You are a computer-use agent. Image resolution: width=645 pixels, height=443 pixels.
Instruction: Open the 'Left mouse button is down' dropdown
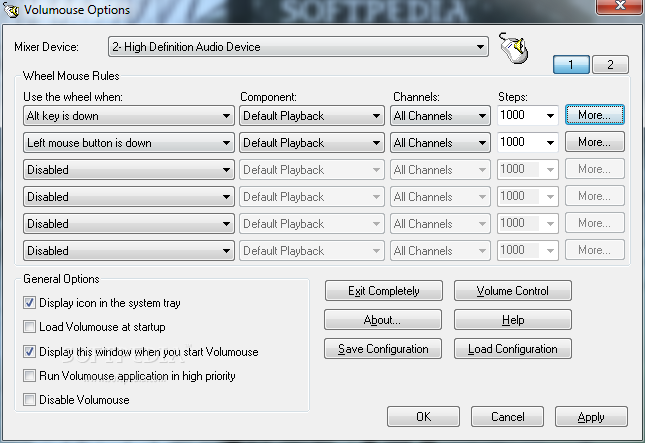[129, 143]
